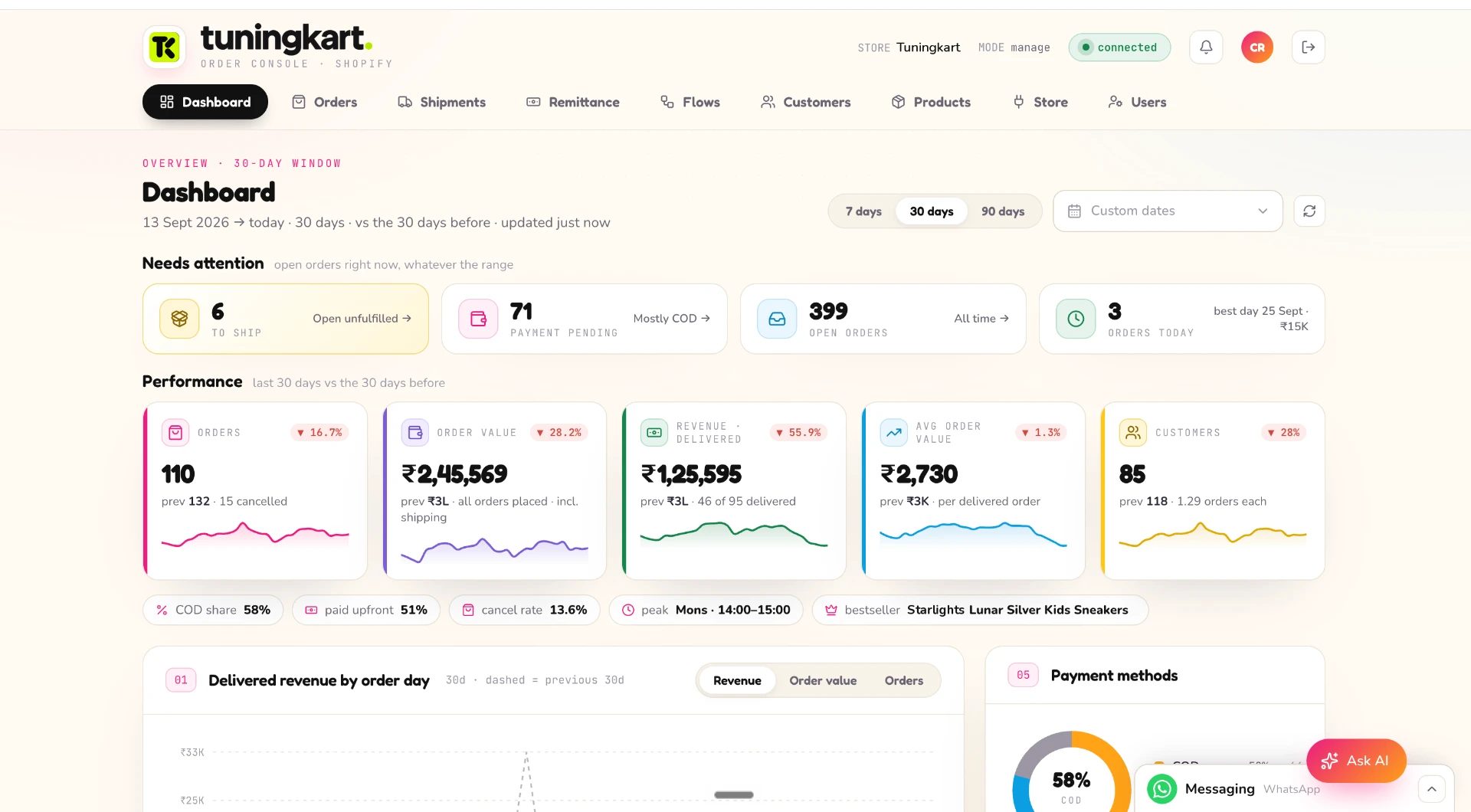Click the Avg Order Value trend icon

[893, 432]
